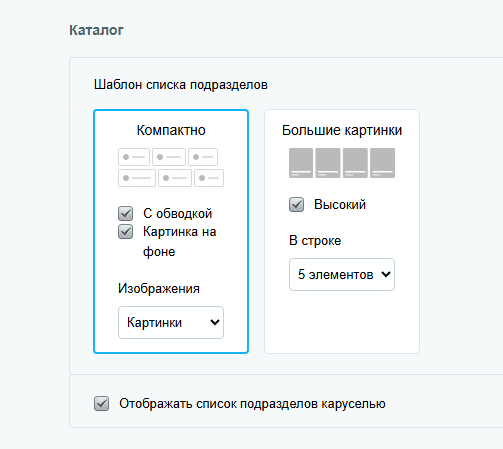Click the Картинка на фоне label
This screenshot has width=503, height=449.
click(x=180, y=241)
